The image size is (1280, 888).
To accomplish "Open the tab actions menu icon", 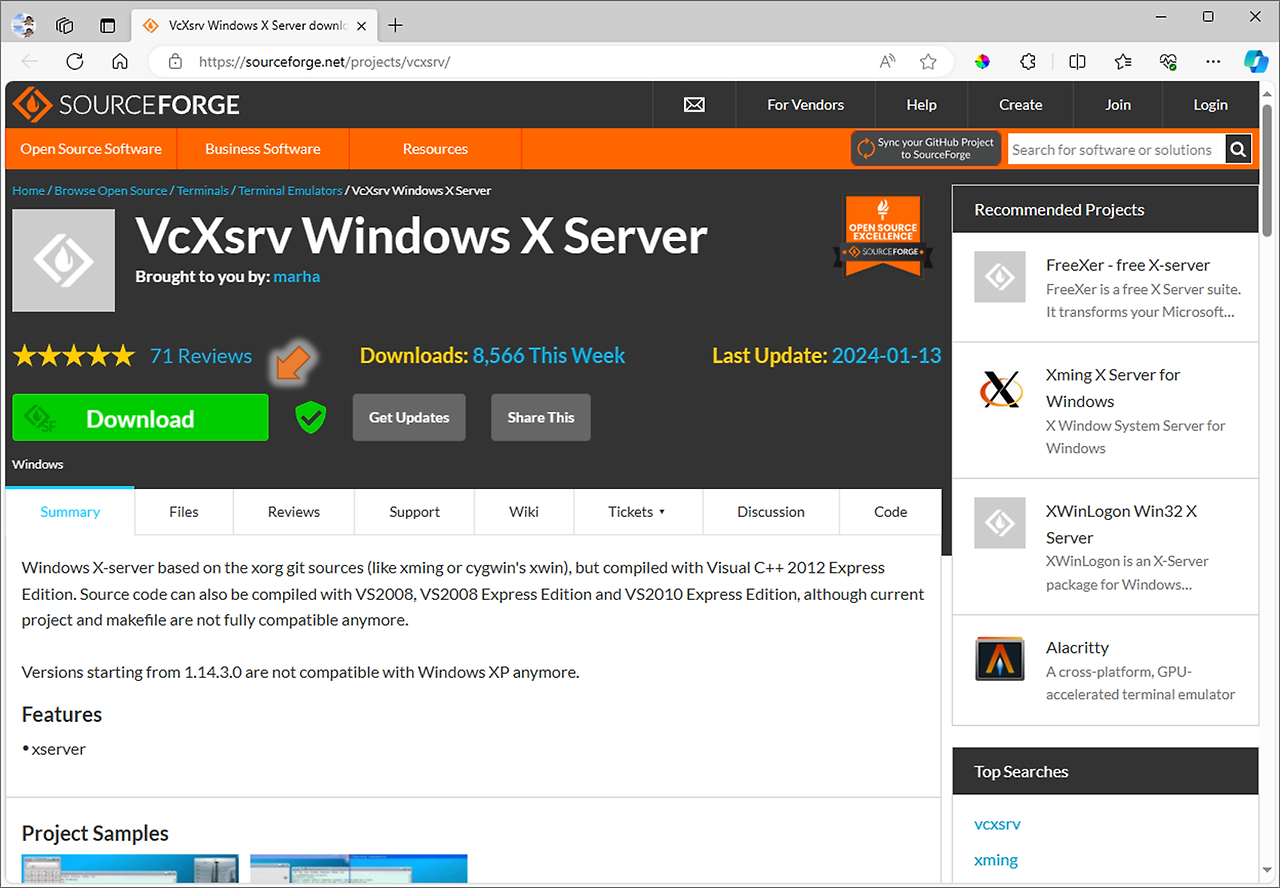I will click(108, 25).
